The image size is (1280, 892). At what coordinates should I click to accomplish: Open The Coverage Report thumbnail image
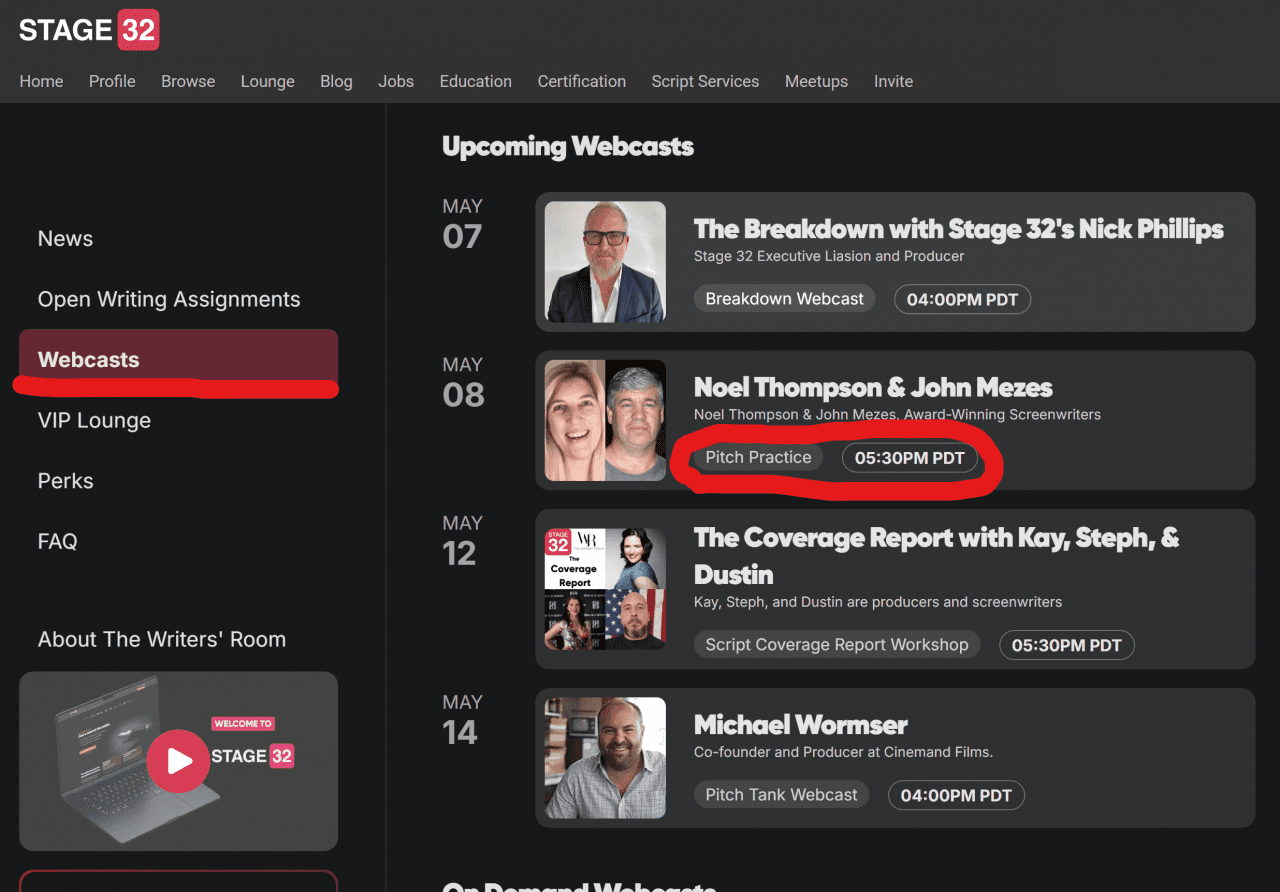tap(605, 589)
